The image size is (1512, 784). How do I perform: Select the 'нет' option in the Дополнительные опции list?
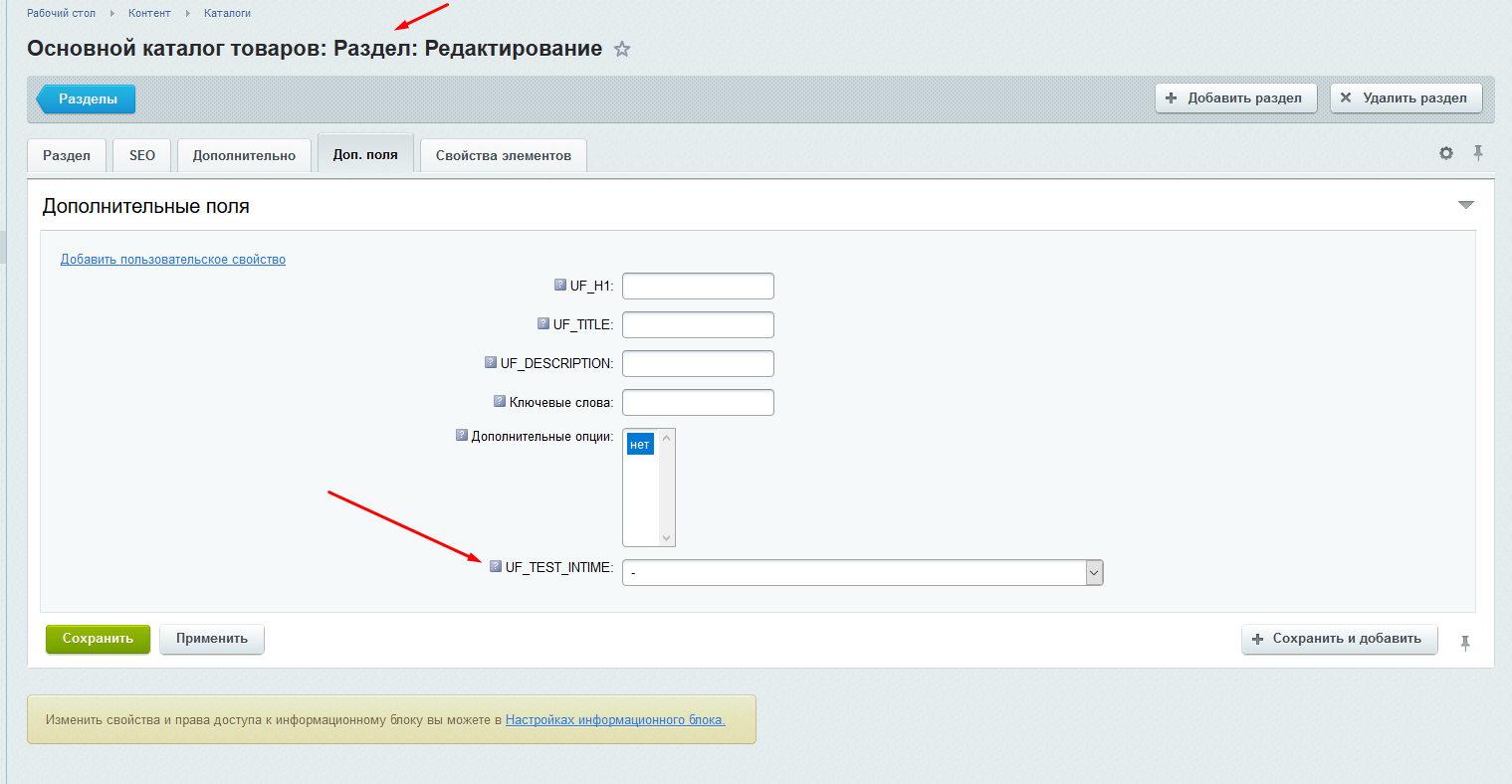640,445
